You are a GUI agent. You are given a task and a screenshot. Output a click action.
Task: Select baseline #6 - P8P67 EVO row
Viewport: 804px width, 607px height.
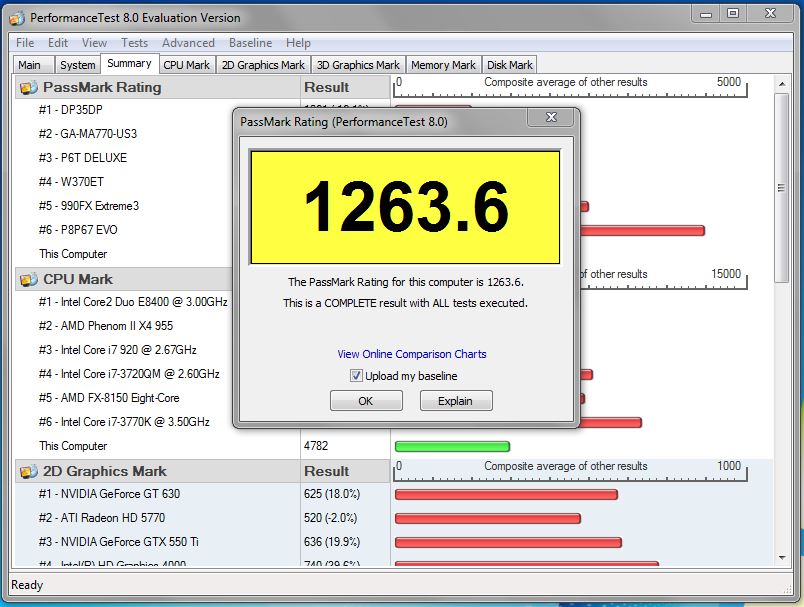tap(78, 230)
